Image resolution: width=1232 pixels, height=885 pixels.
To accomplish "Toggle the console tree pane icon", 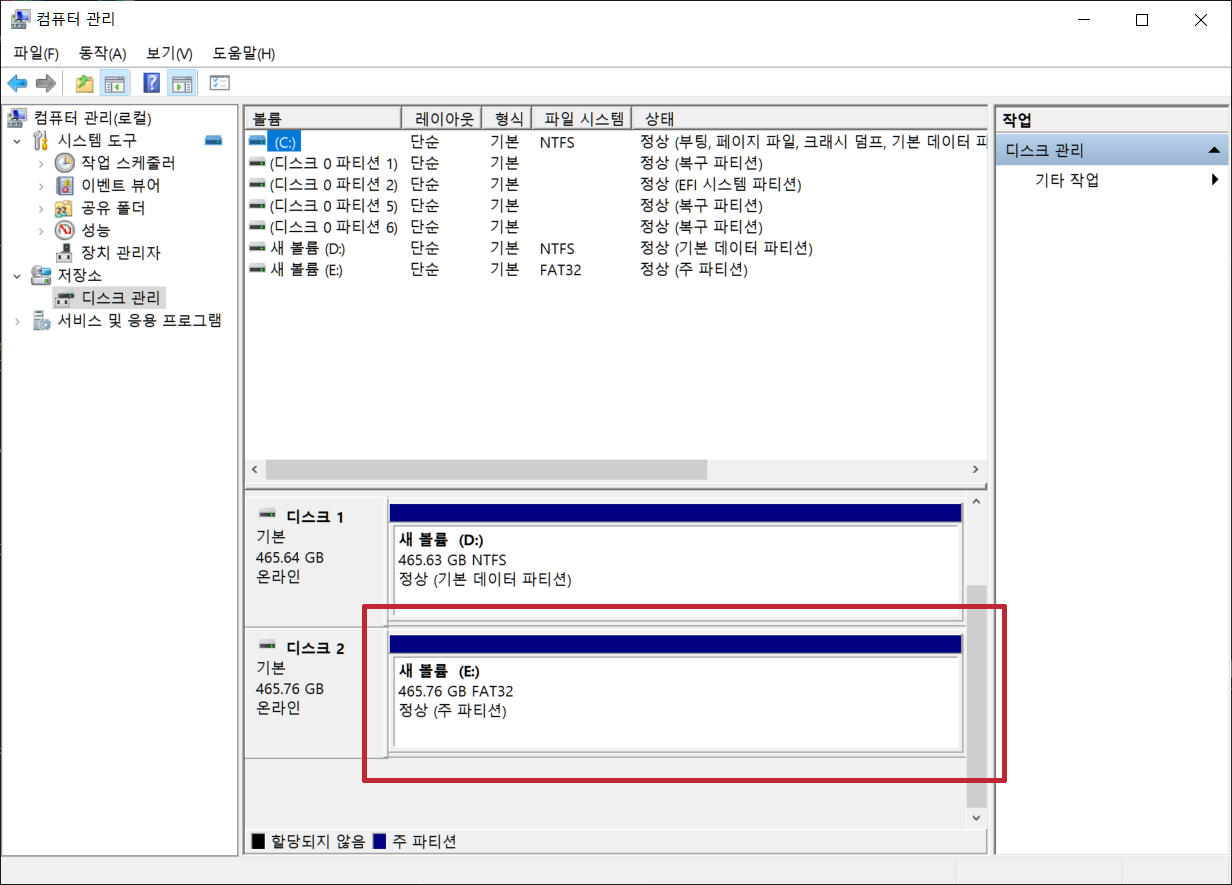I will 116,82.
